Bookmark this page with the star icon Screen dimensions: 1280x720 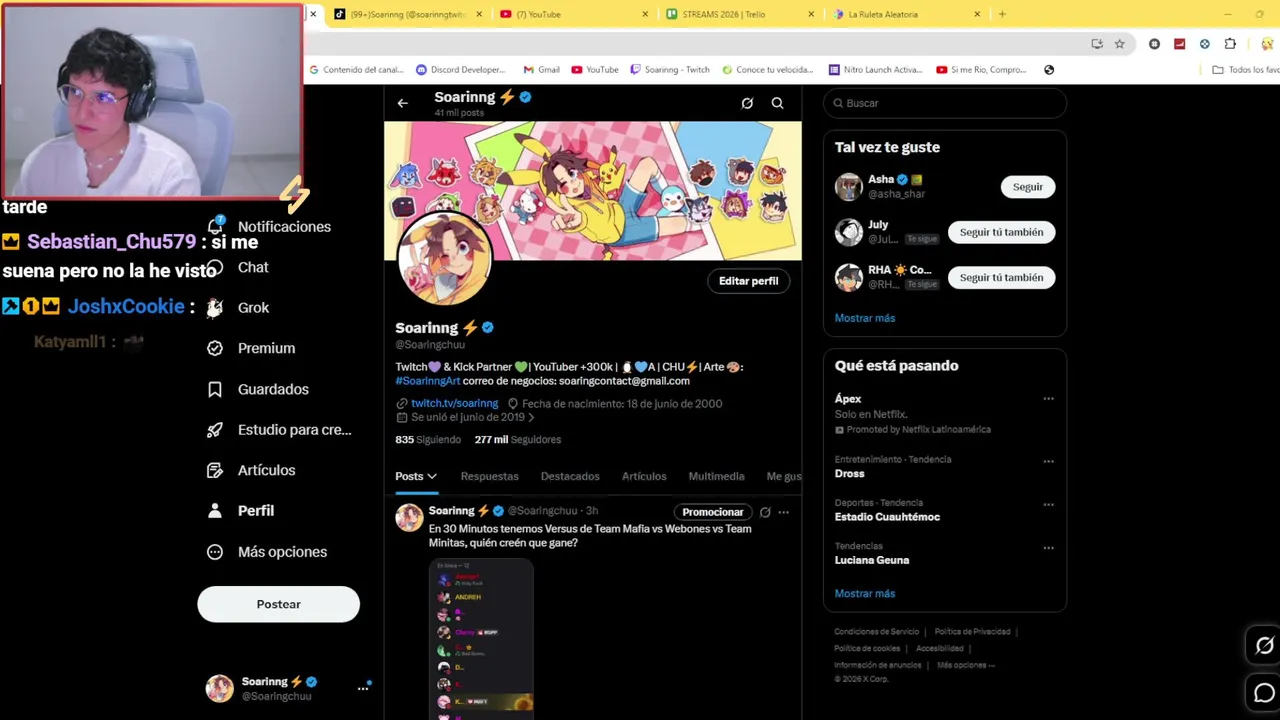[x=1120, y=44]
